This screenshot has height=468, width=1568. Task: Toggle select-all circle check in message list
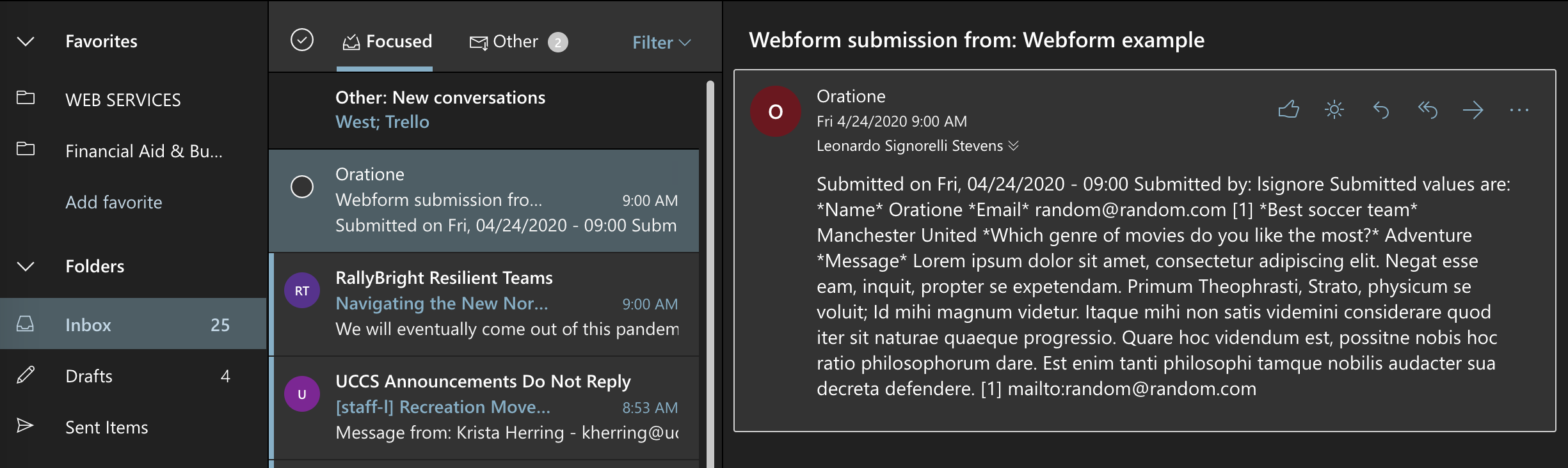(x=302, y=40)
